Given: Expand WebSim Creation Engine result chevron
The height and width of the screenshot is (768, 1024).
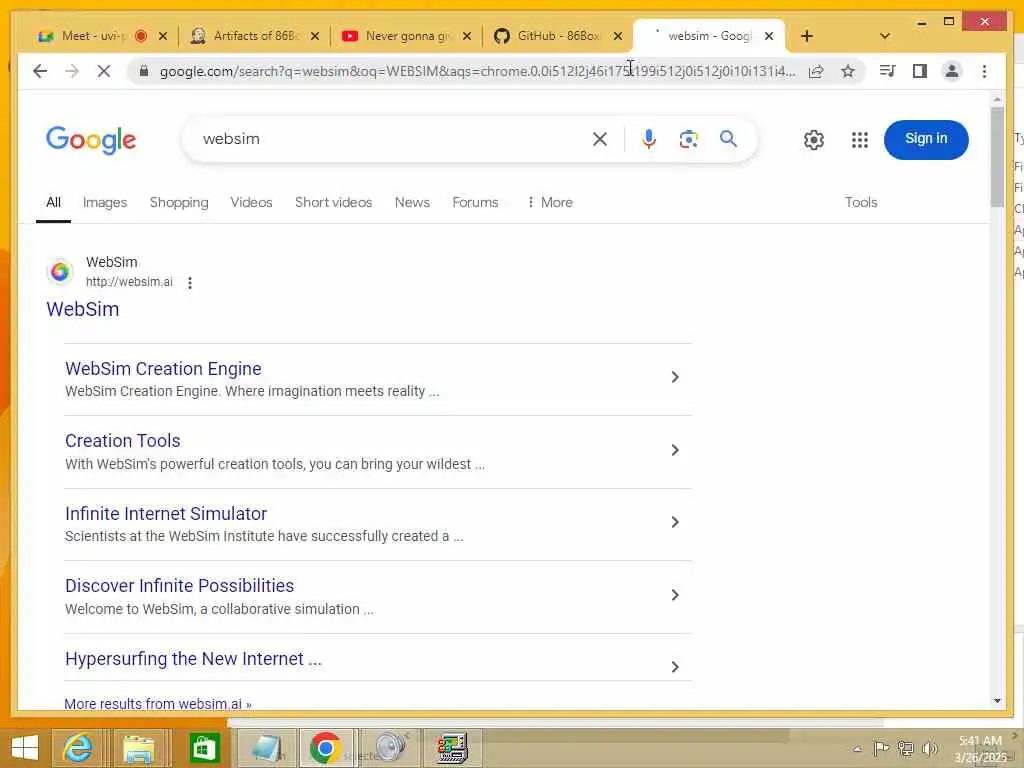Looking at the screenshot, I should pyautogui.click(x=675, y=377).
